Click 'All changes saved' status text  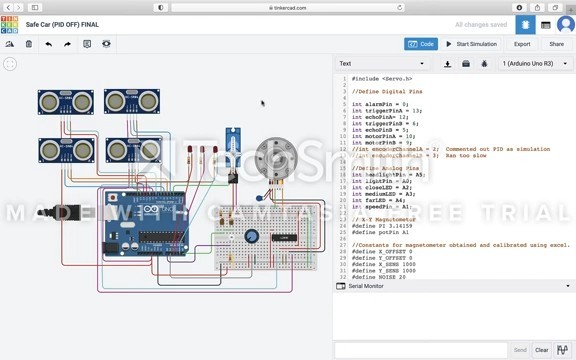pyautogui.click(x=481, y=25)
